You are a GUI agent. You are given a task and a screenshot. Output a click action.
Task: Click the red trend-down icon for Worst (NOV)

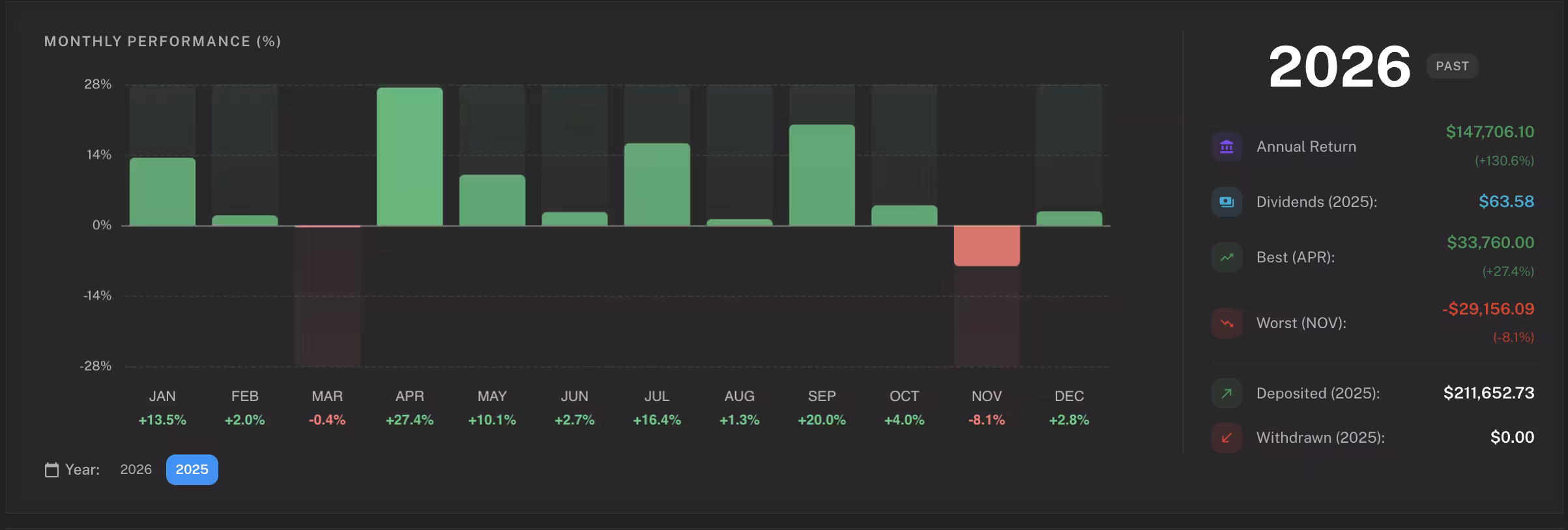click(1227, 322)
